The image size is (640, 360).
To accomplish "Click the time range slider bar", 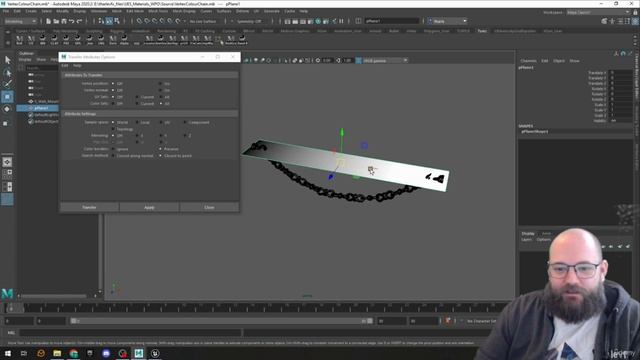I will click(222, 321).
